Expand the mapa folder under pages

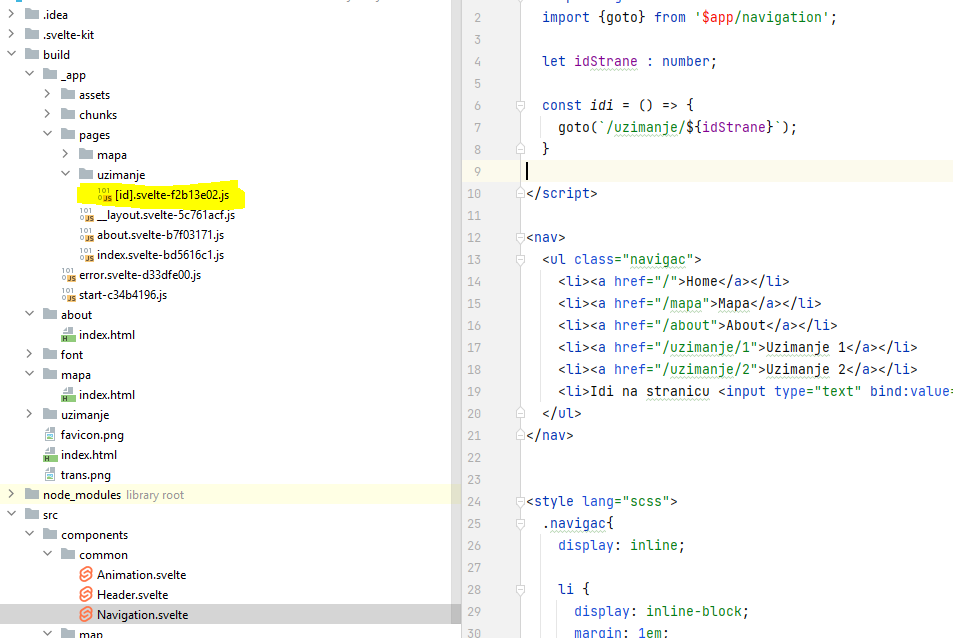[63, 154]
